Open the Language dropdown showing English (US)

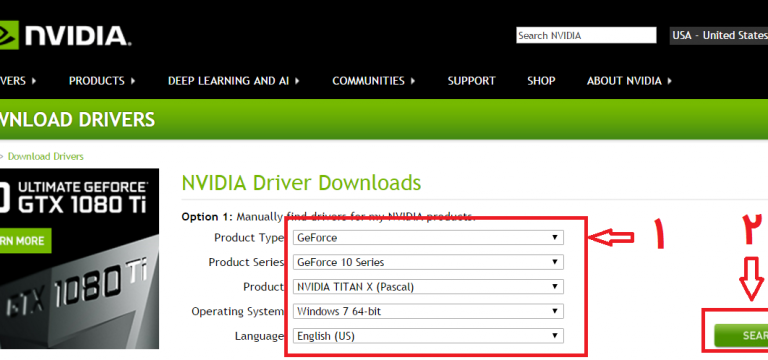pos(428,336)
